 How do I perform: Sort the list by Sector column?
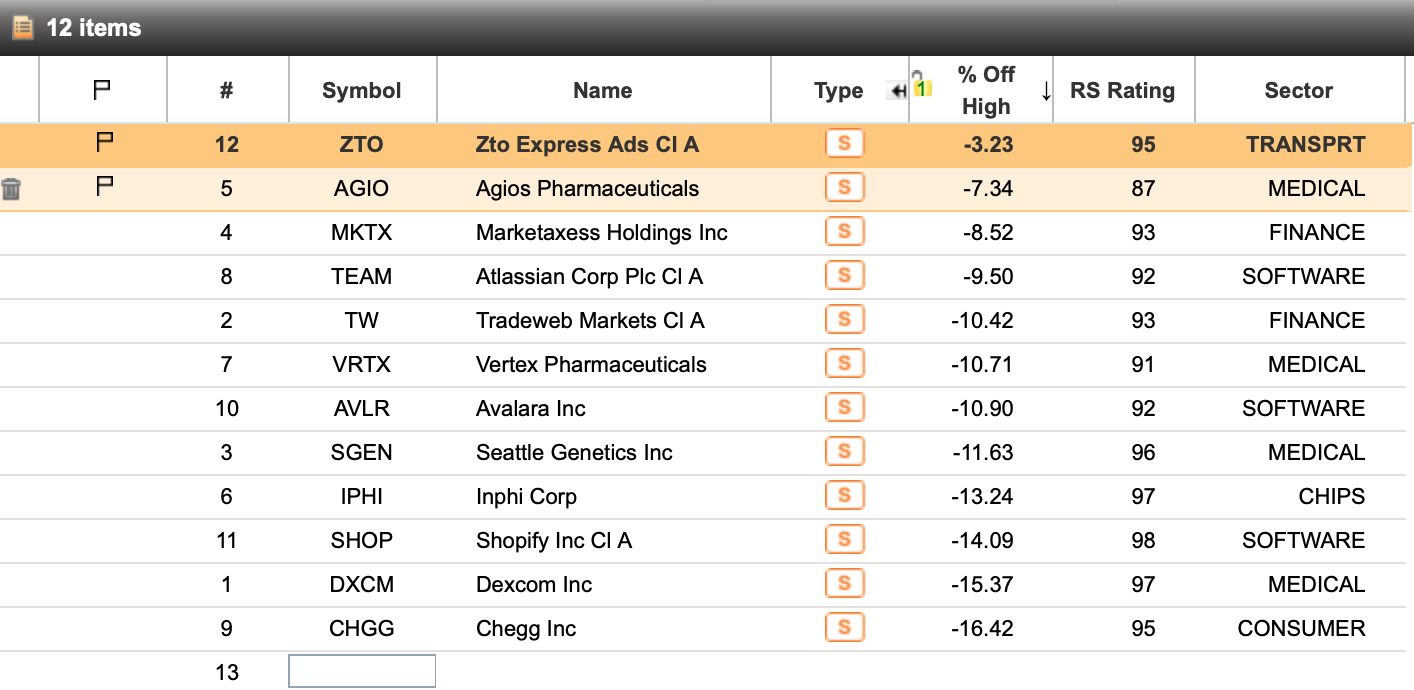click(x=1298, y=91)
